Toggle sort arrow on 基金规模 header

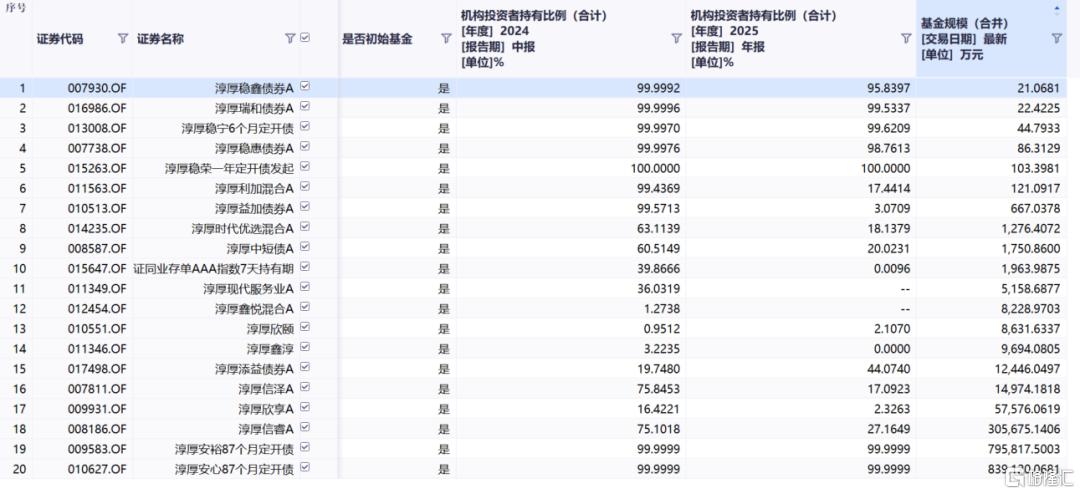click(1057, 10)
